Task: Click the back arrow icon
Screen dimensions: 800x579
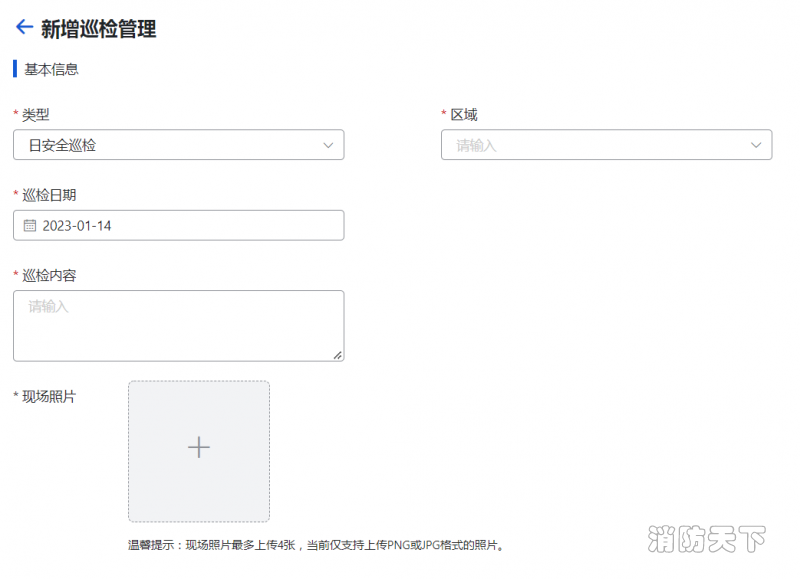Action: coord(24,28)
